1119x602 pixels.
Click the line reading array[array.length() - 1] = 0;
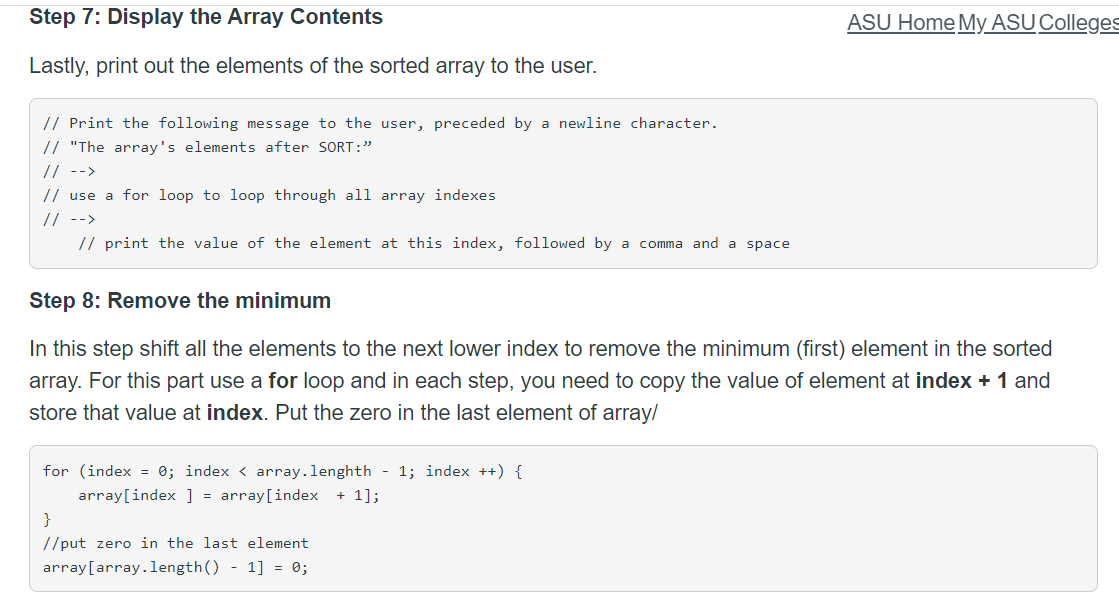coord(175,567)
